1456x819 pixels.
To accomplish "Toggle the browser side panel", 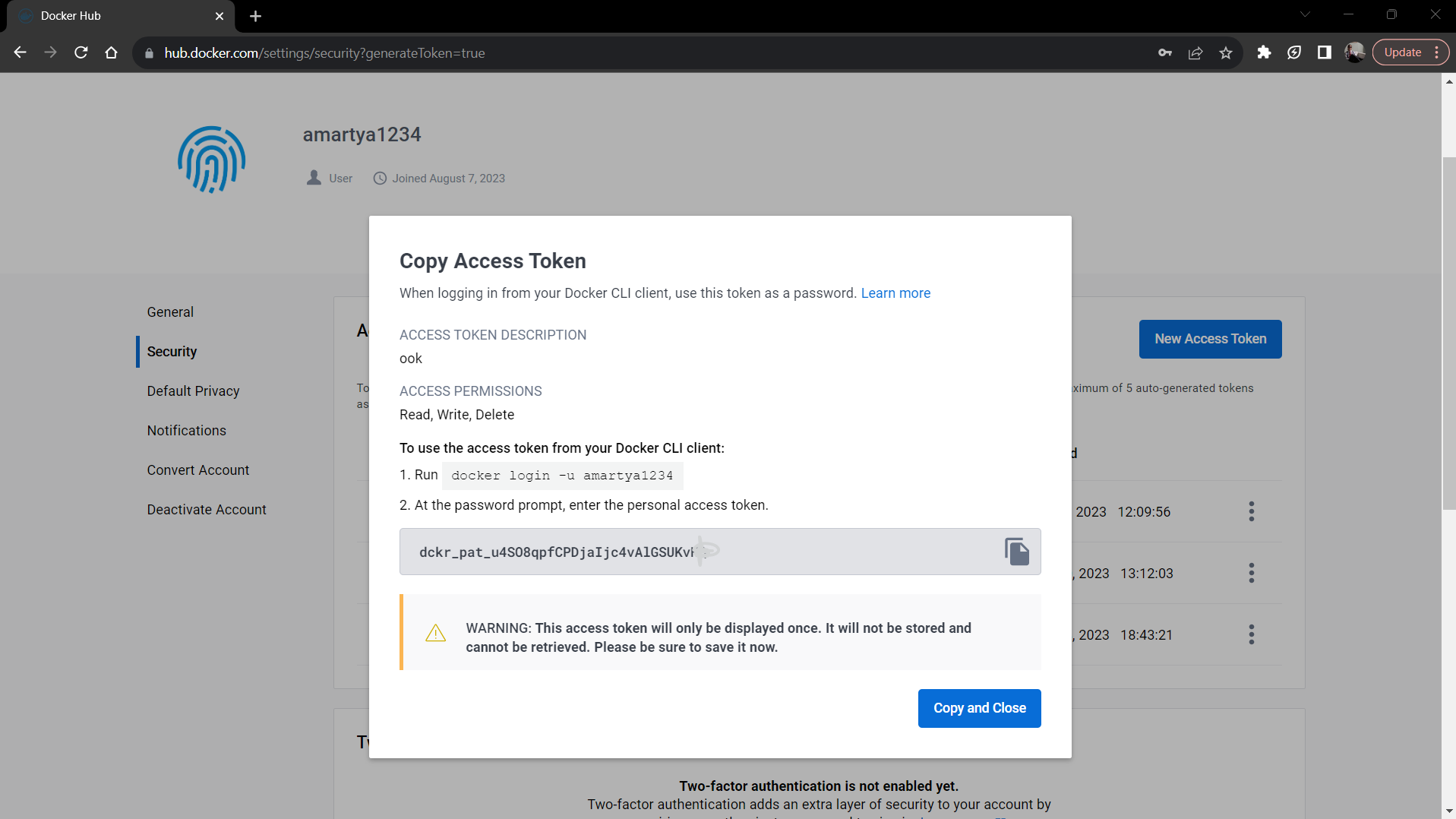I will [1325, 52].
